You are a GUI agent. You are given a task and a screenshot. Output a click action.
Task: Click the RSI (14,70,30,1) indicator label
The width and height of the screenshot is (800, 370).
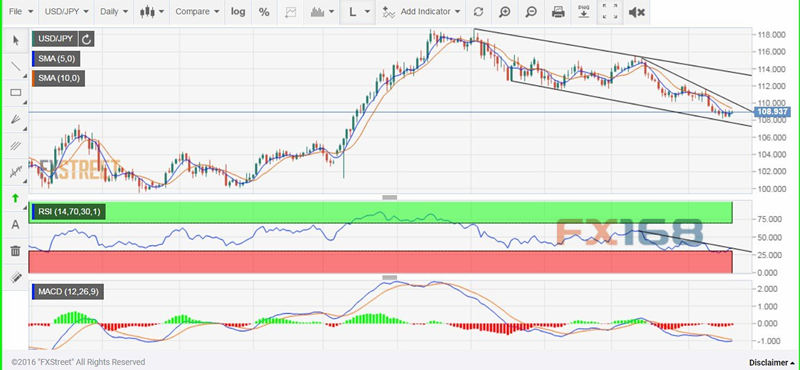(x=68, y=211)
